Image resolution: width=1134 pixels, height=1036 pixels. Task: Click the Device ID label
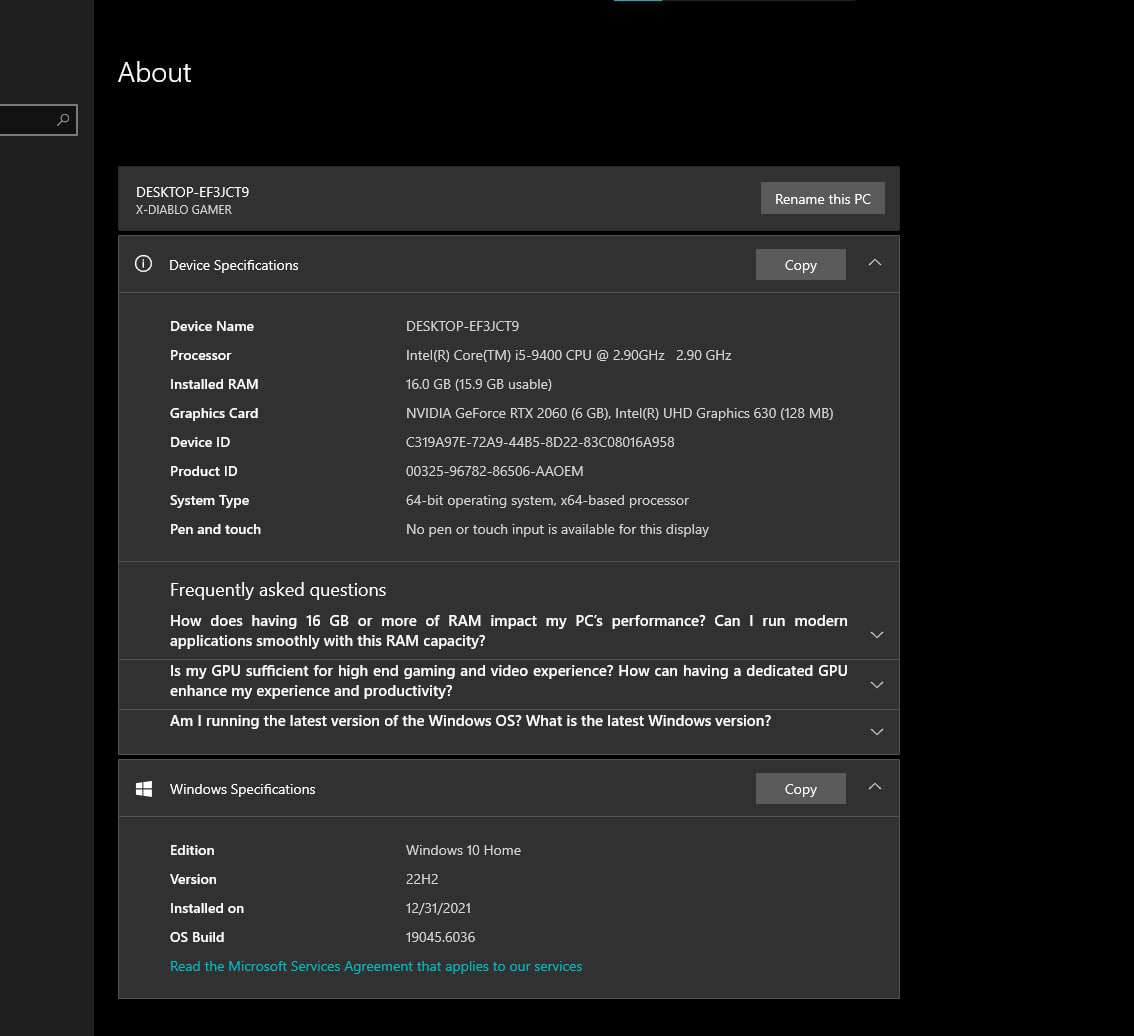[x=200, y=442]
